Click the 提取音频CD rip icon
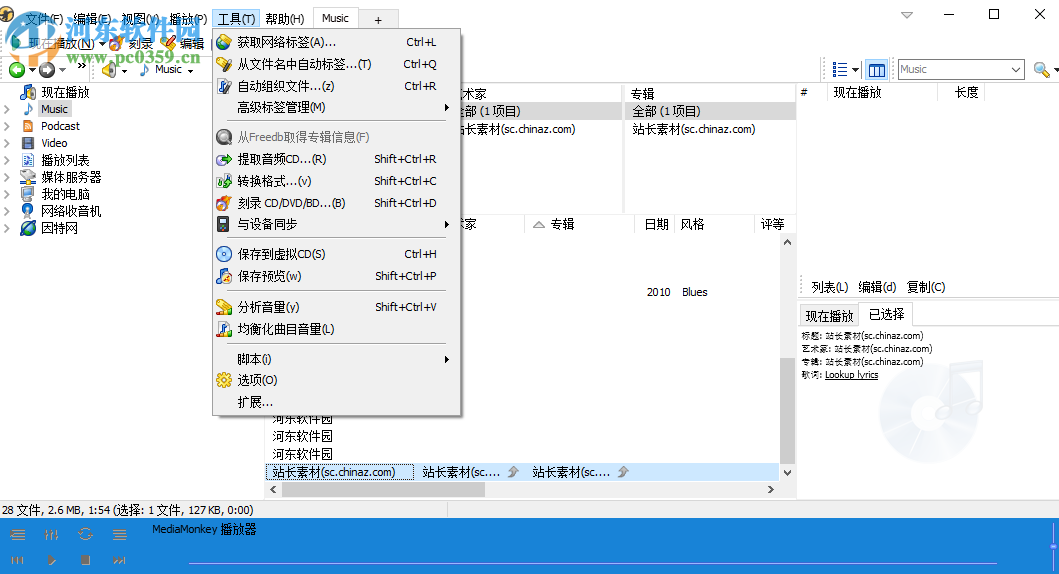1059x574 pixels. pos(224,159)
